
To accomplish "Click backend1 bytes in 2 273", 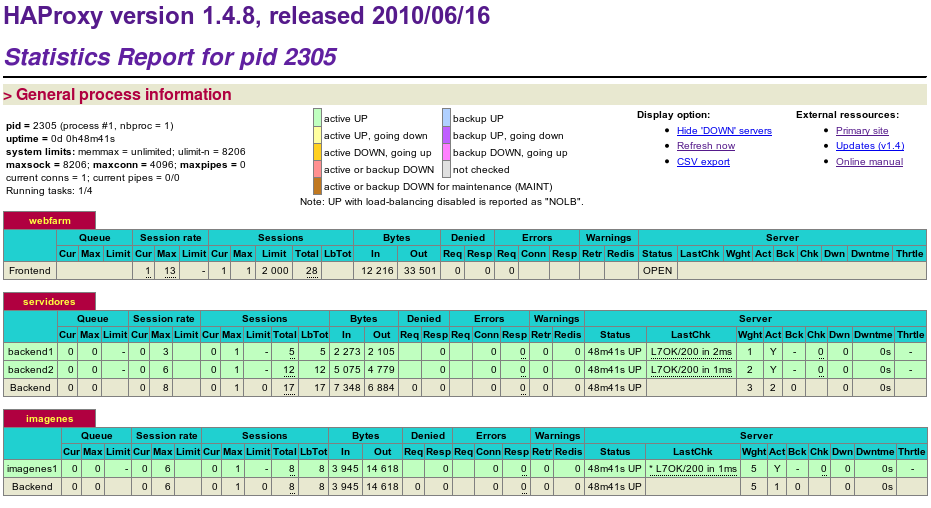I will 347,352.
